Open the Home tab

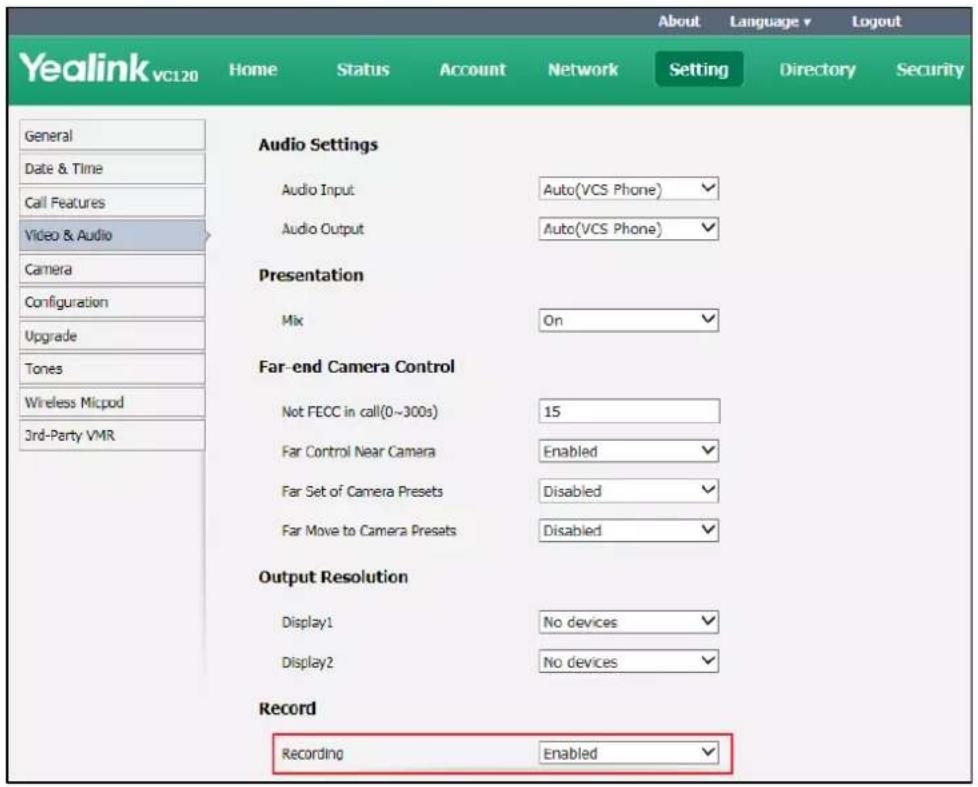point(253,69)
